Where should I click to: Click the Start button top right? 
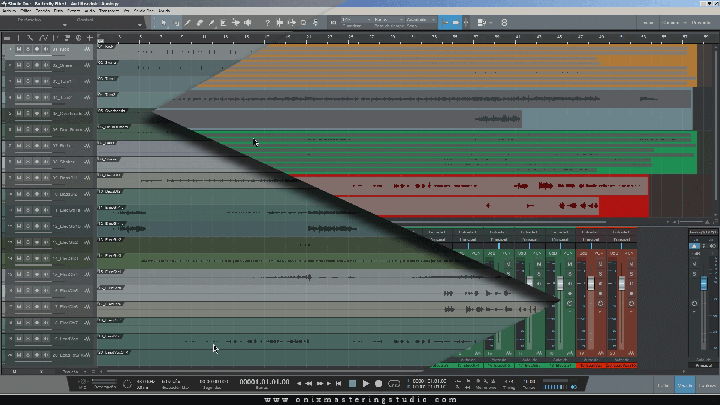coord(648,22)
